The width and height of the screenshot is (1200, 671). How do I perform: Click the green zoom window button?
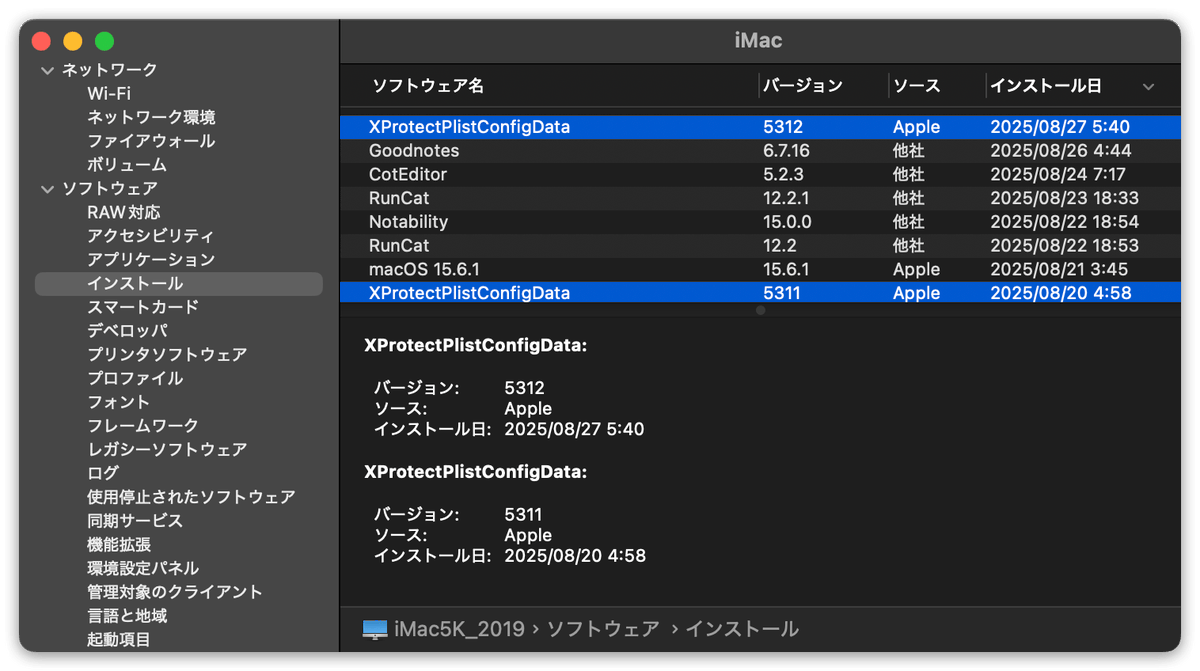point(104,41)
